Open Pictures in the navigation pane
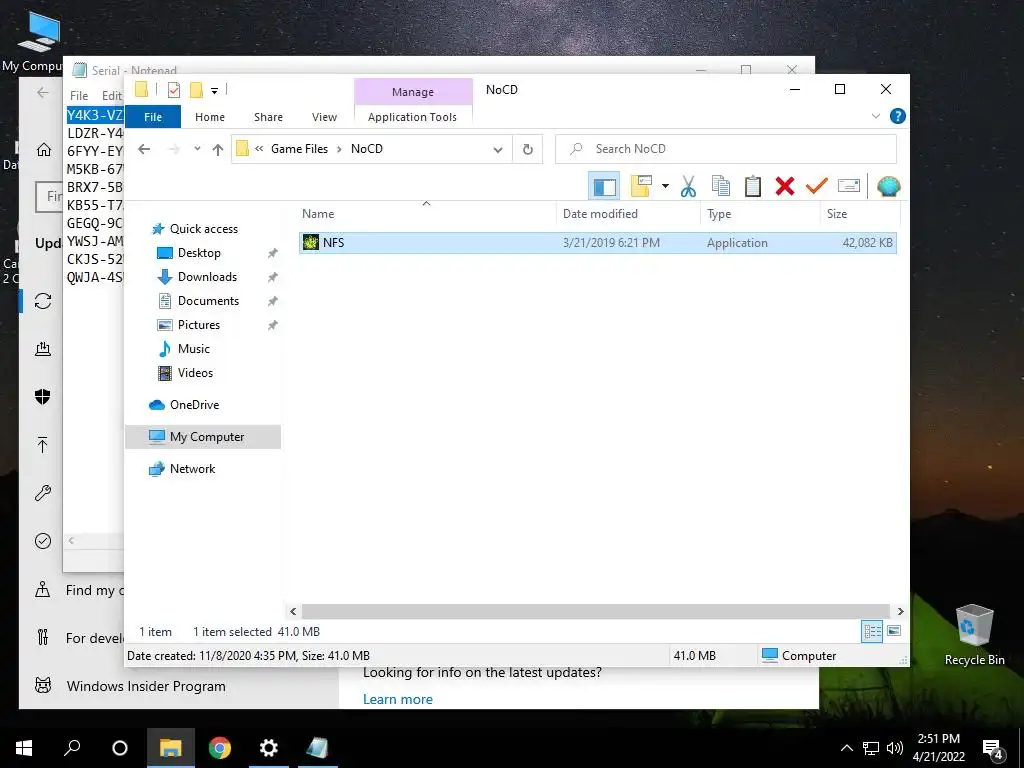 coord(199,325)
